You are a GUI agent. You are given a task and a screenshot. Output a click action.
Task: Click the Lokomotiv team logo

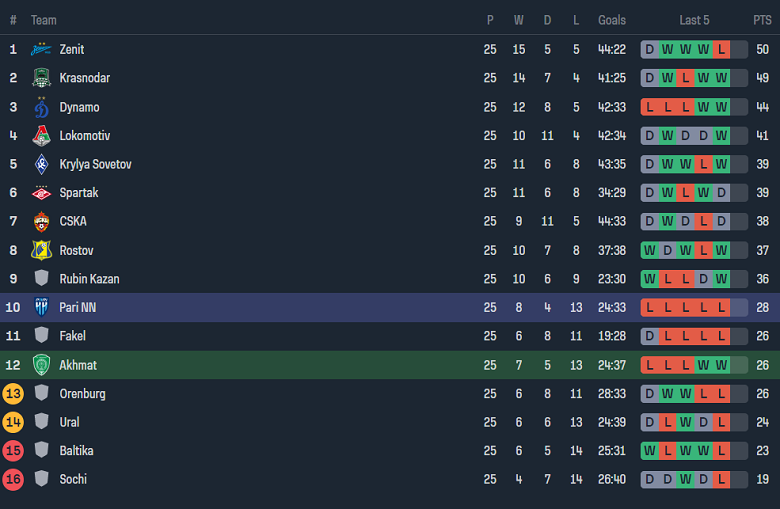tap(41, 136)
